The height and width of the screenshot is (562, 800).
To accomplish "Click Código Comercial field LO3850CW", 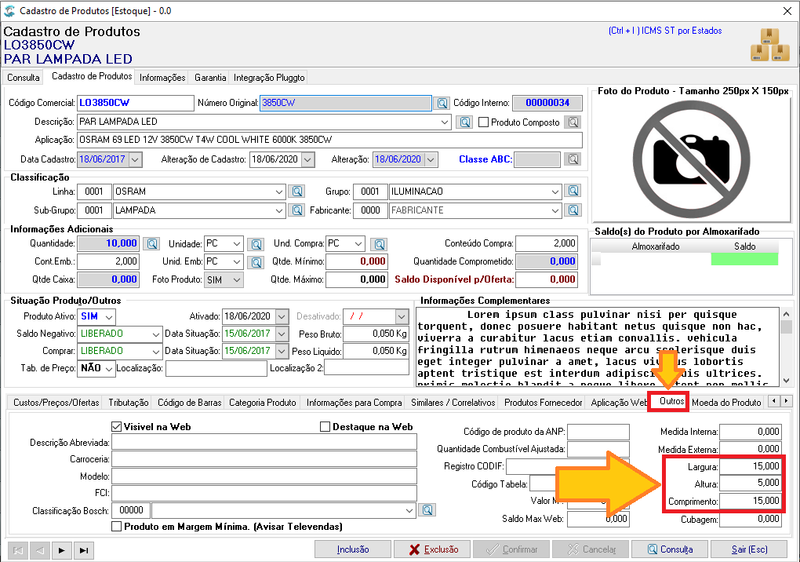I will tap(135, 103).
